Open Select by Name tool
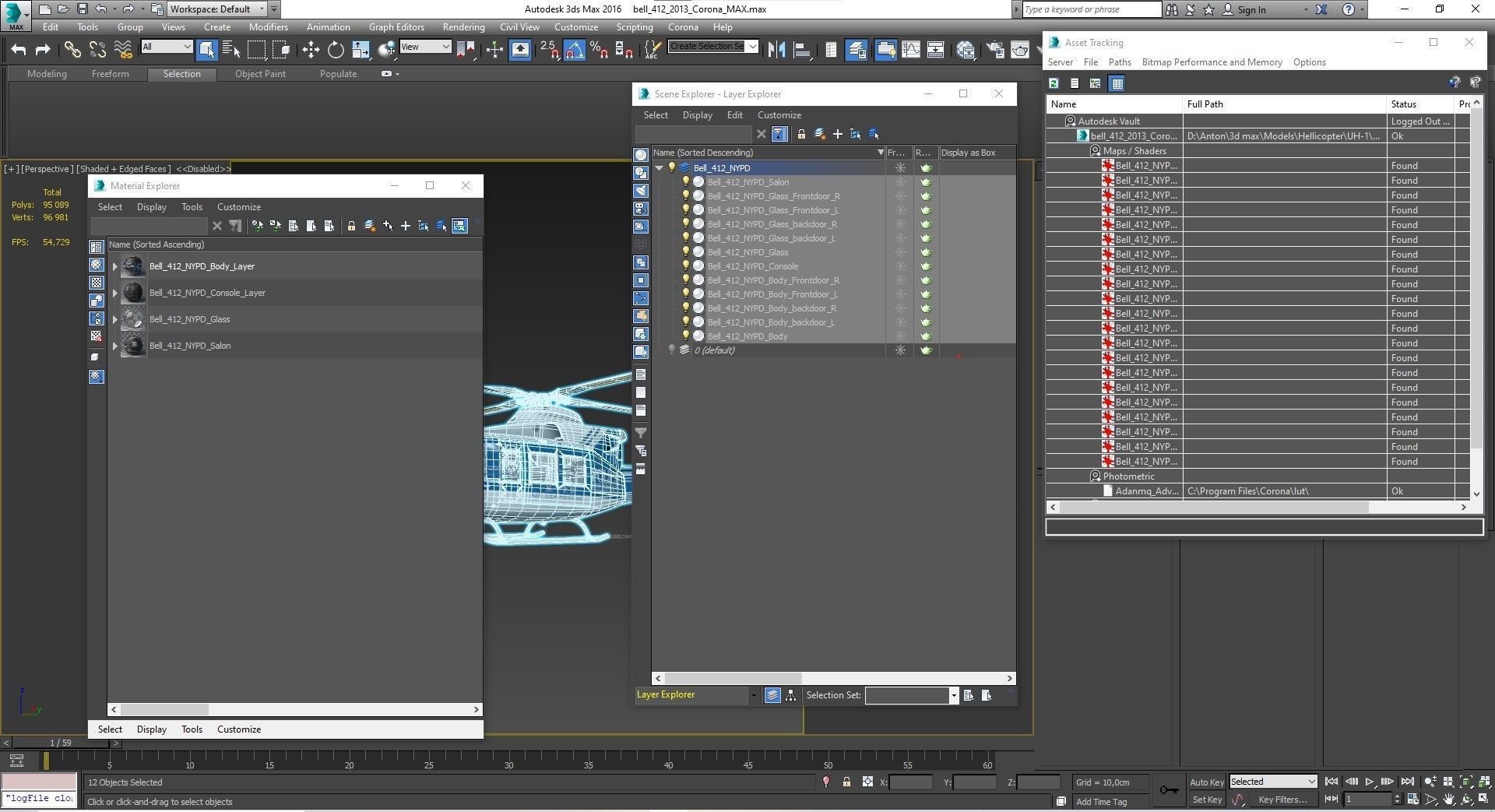This screenshot has width=1495, height=812. (x=231, y=50)
